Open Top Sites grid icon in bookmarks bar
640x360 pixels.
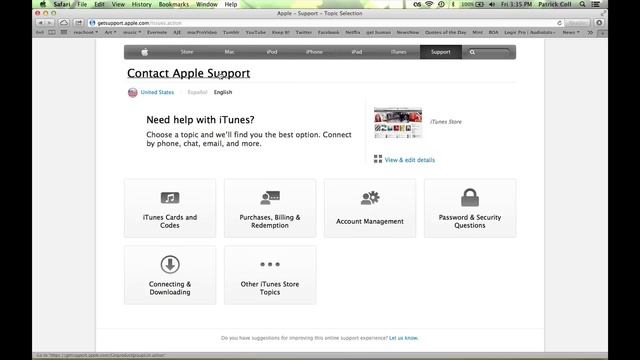click(64, 32)
